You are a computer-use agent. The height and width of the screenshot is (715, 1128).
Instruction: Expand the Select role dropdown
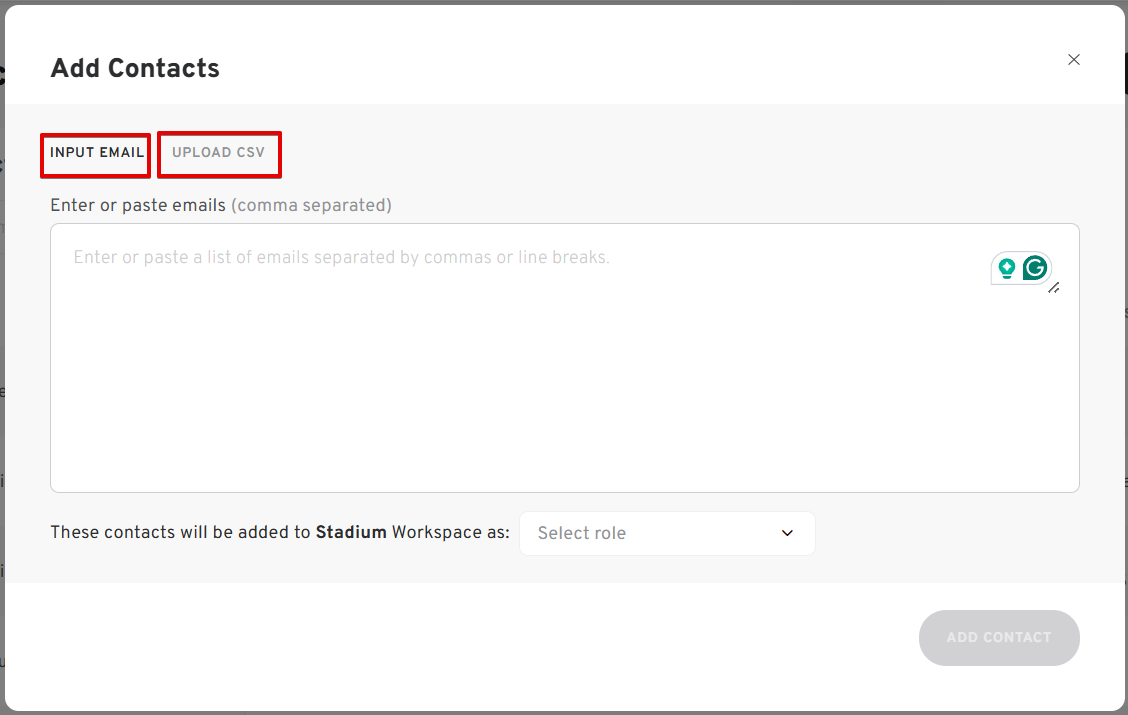(667, 533)
